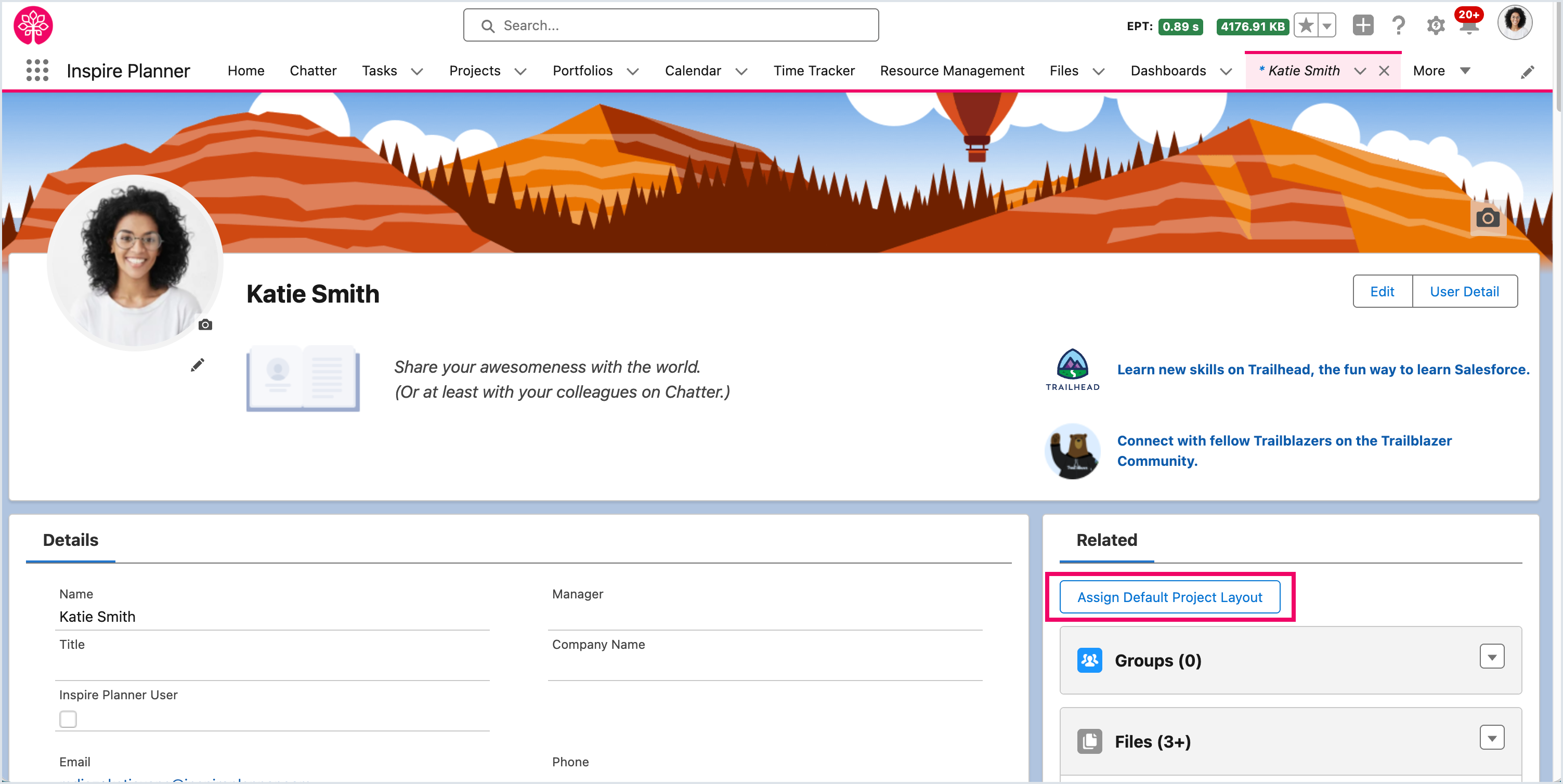Click the banner photo camera icon

click(1487, 217)
